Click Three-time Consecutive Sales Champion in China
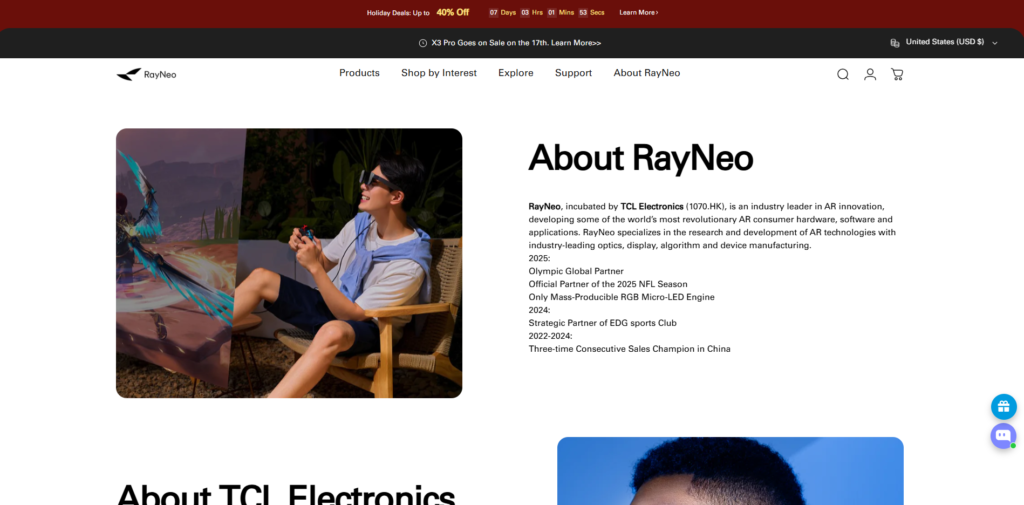 click(x=630, y=349)
